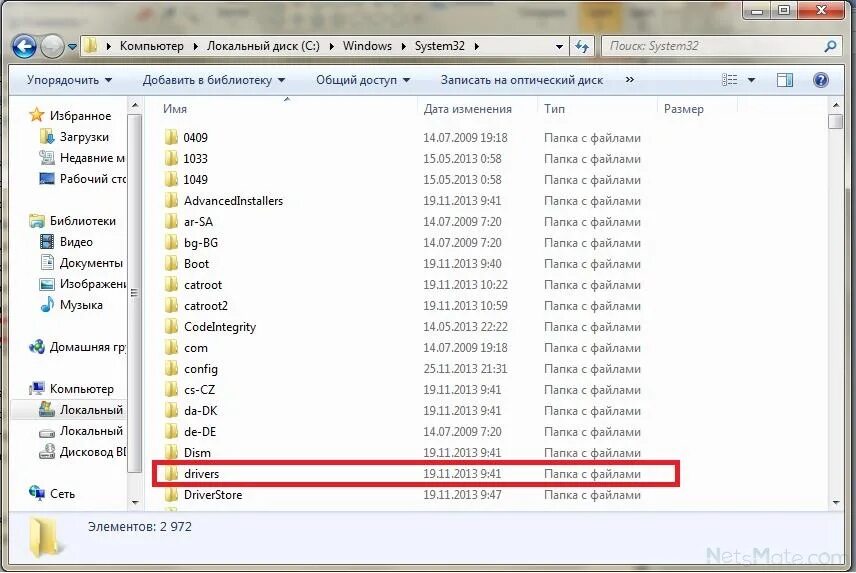
Task: Open Добавить в библиотеку menu
Action: point(213,80)
